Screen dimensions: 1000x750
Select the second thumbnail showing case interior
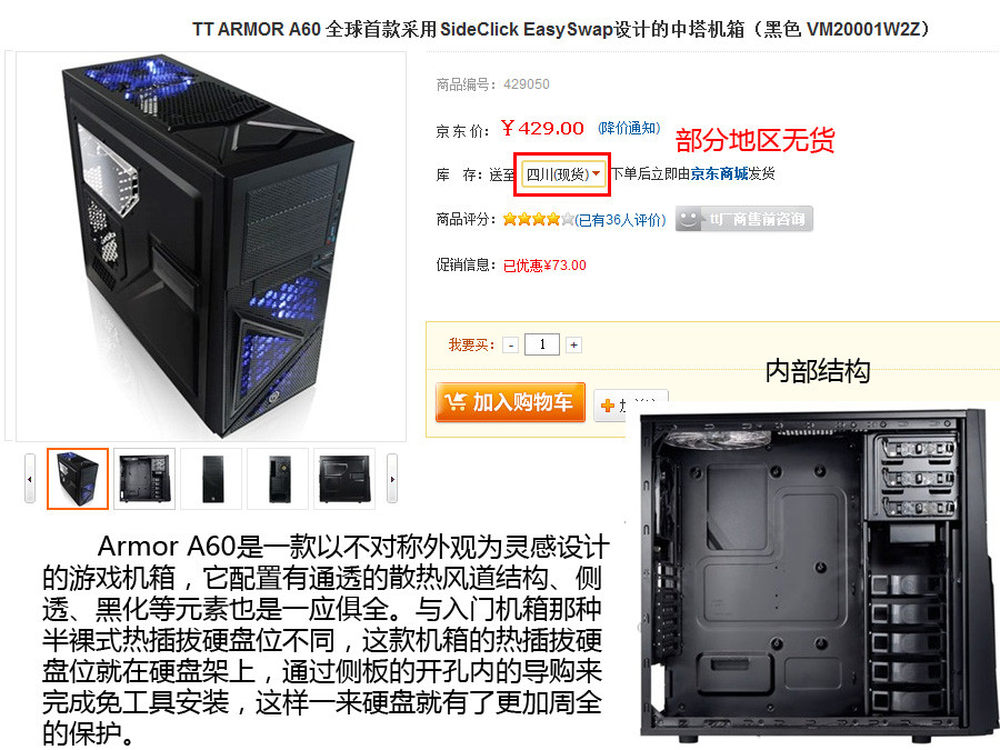tap(145, 479)
